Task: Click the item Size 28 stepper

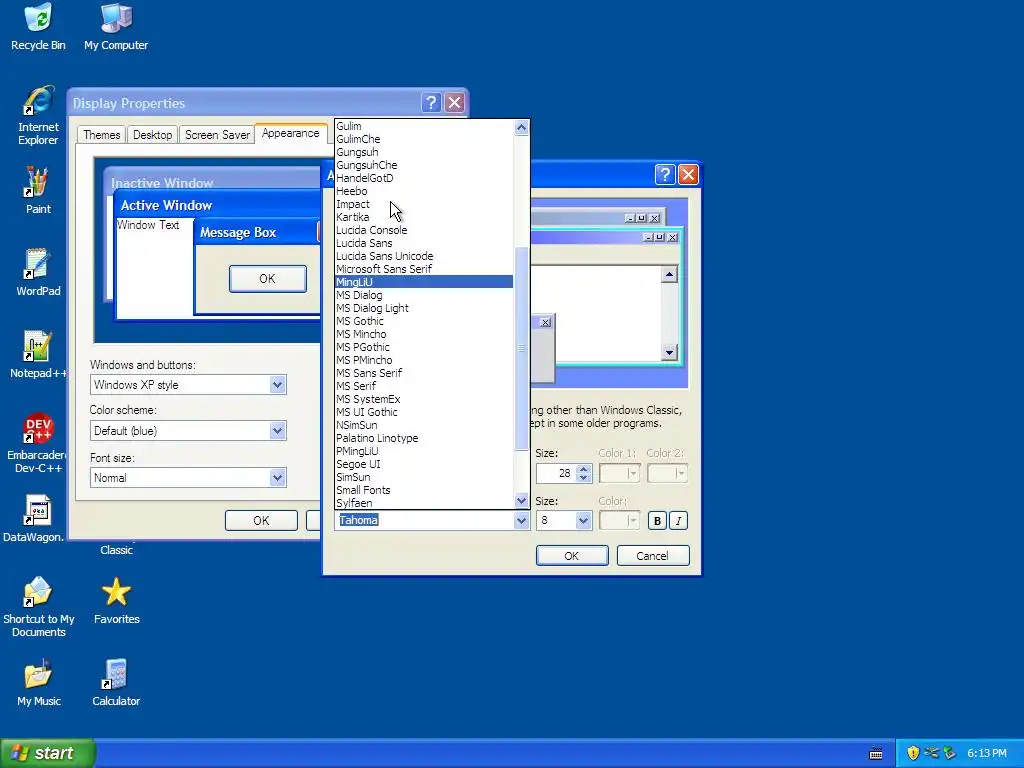Action: (x=584, y=473)
